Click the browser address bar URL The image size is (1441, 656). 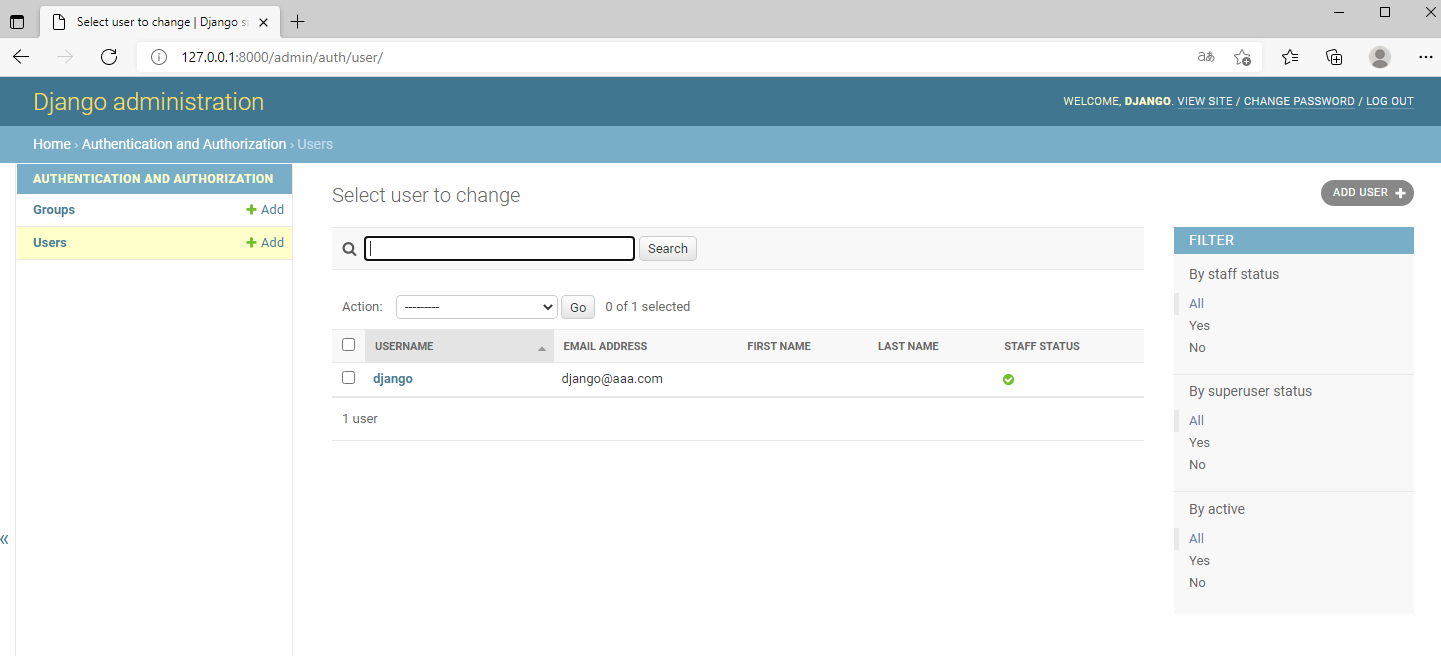[282, 57]
